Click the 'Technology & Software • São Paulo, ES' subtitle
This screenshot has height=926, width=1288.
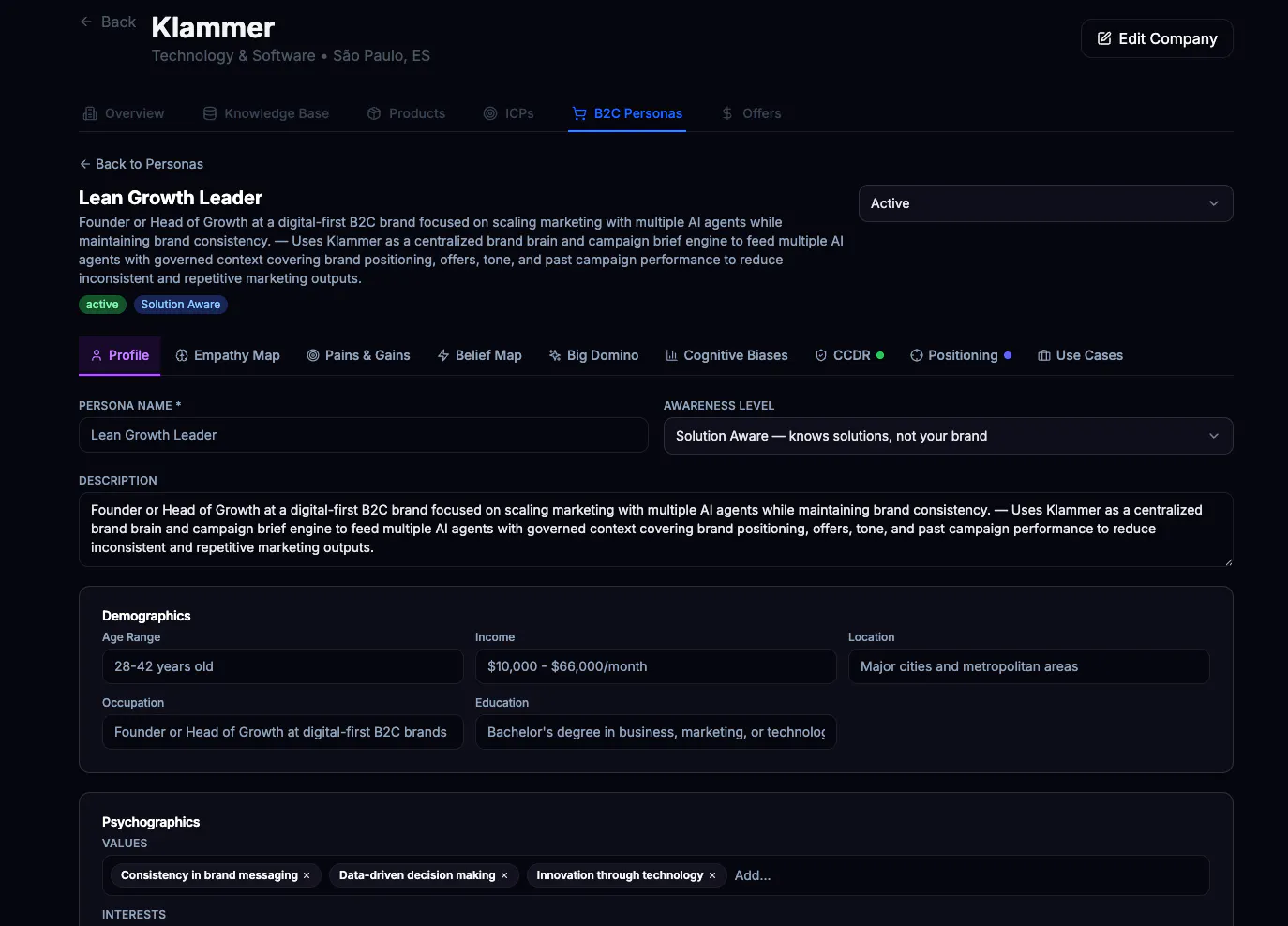pos(291,55)
